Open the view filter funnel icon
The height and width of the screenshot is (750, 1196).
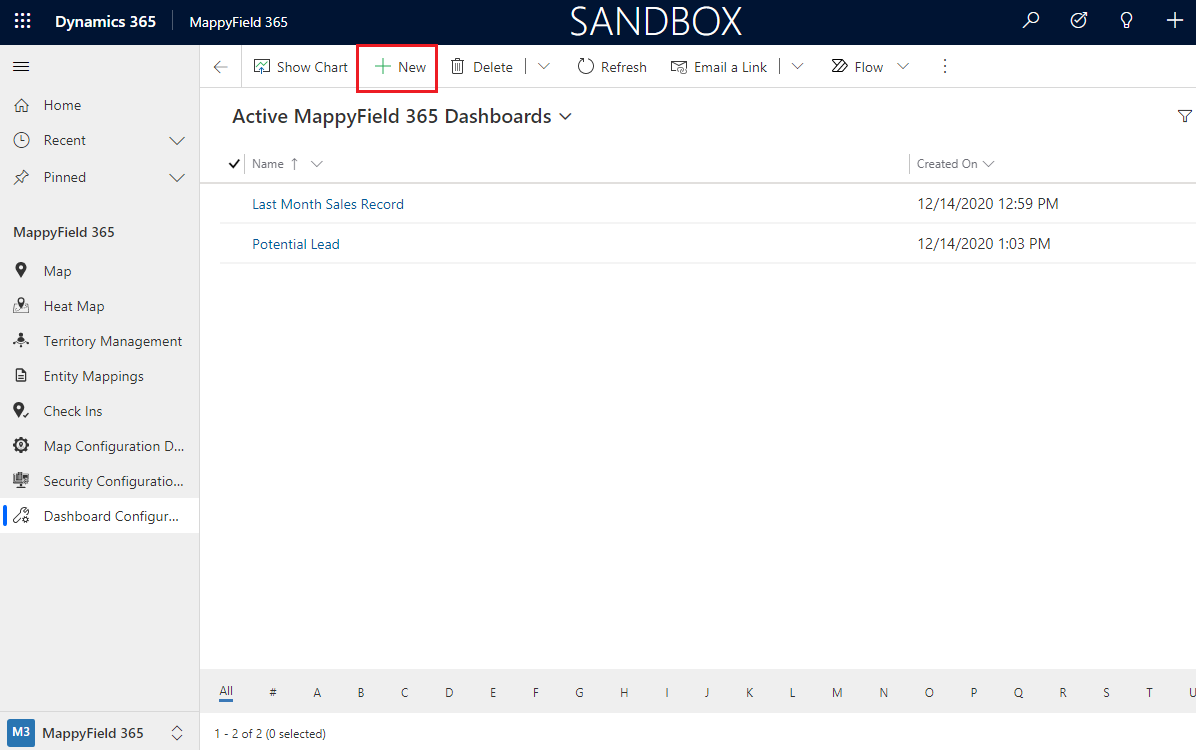click(x=1185, y=116)
